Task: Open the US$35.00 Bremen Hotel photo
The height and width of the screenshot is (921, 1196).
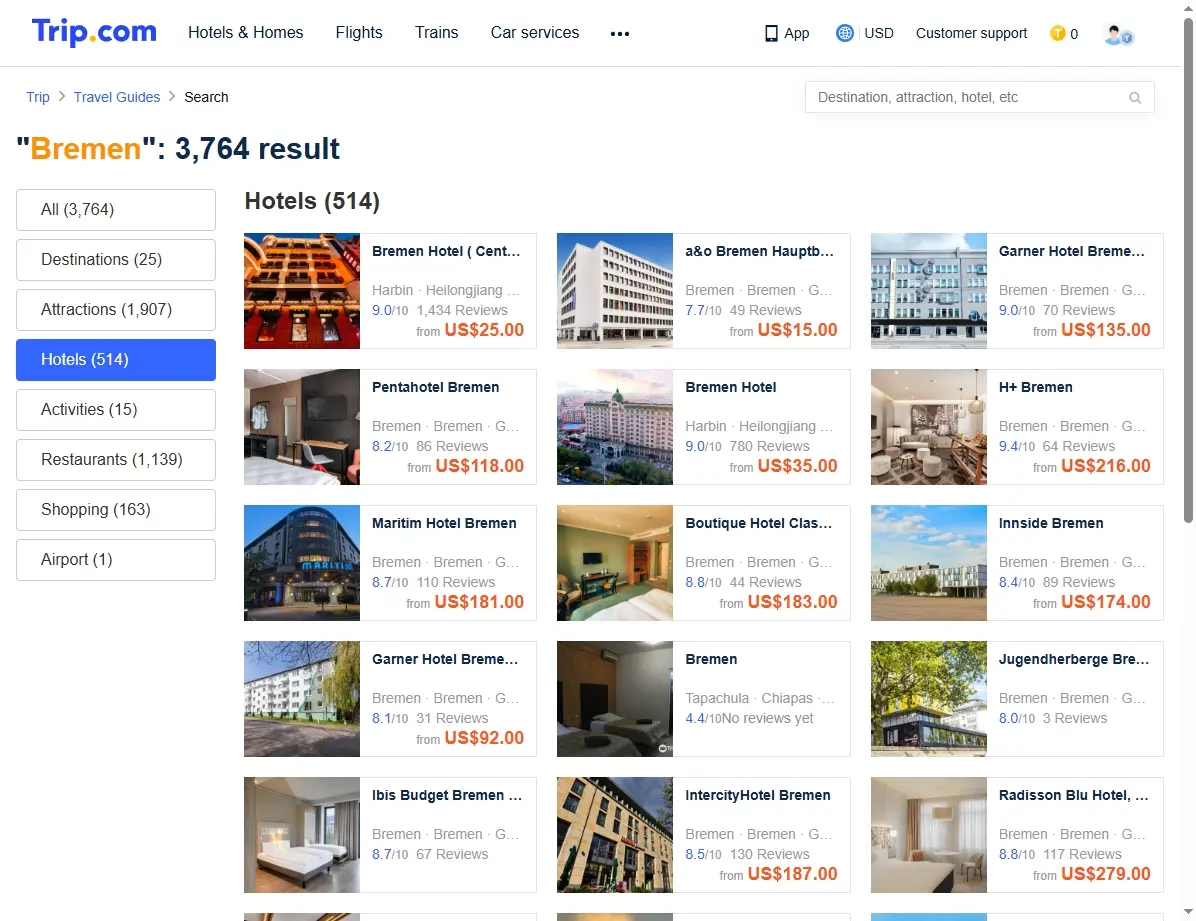Action: pyautogui.click(x=615, y=427)
